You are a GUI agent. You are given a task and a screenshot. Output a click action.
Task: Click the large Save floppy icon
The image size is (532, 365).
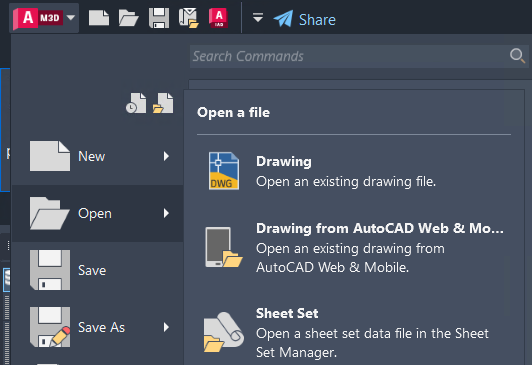[x=50, y=270]
